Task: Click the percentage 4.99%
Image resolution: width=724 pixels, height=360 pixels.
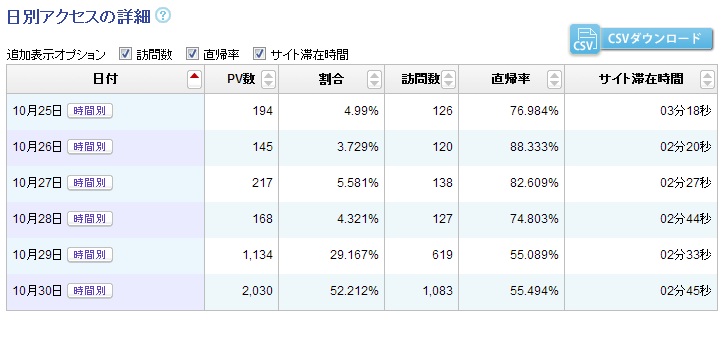Action: tap(361, 111)
